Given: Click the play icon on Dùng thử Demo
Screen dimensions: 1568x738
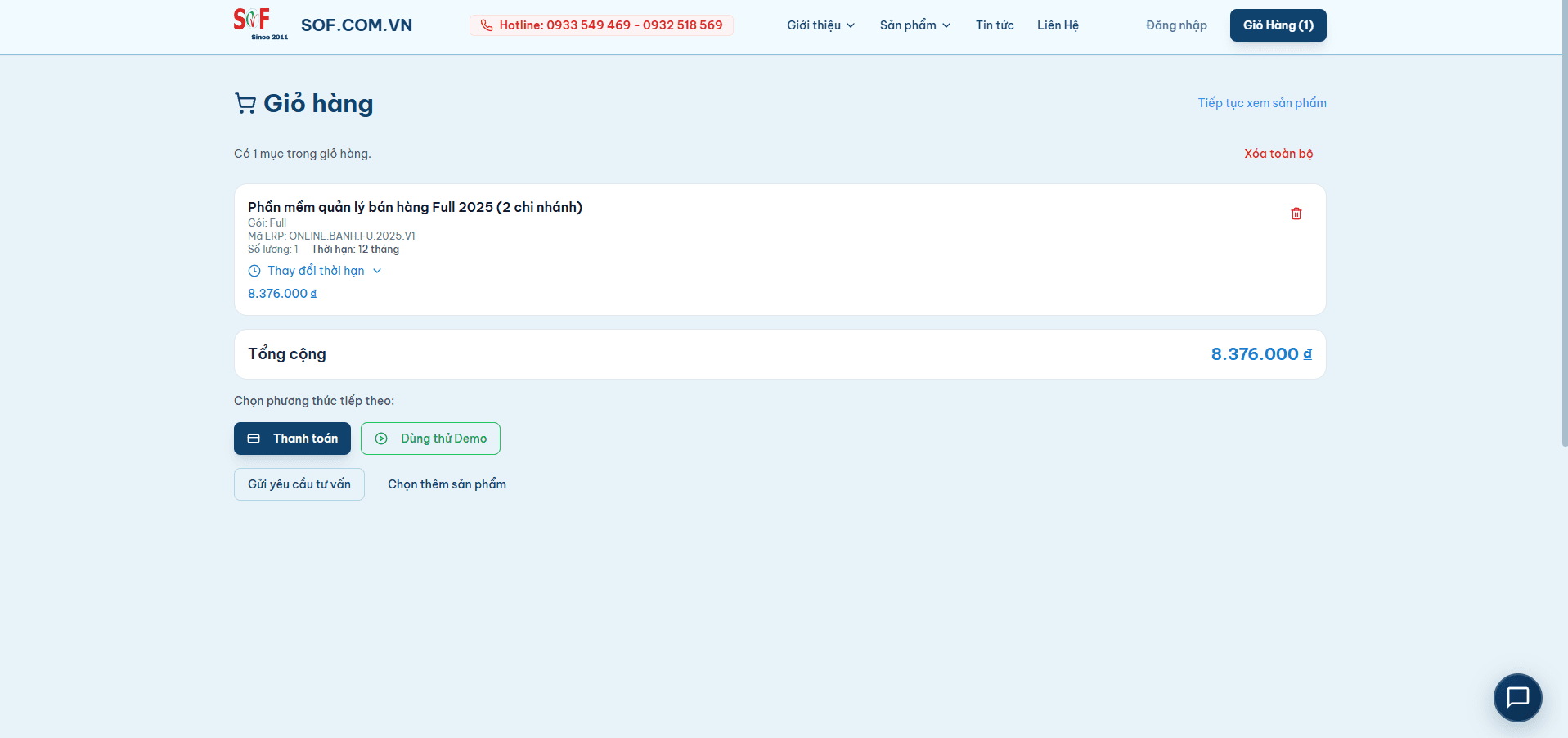Looking at the screenshot, I should 381,439.
